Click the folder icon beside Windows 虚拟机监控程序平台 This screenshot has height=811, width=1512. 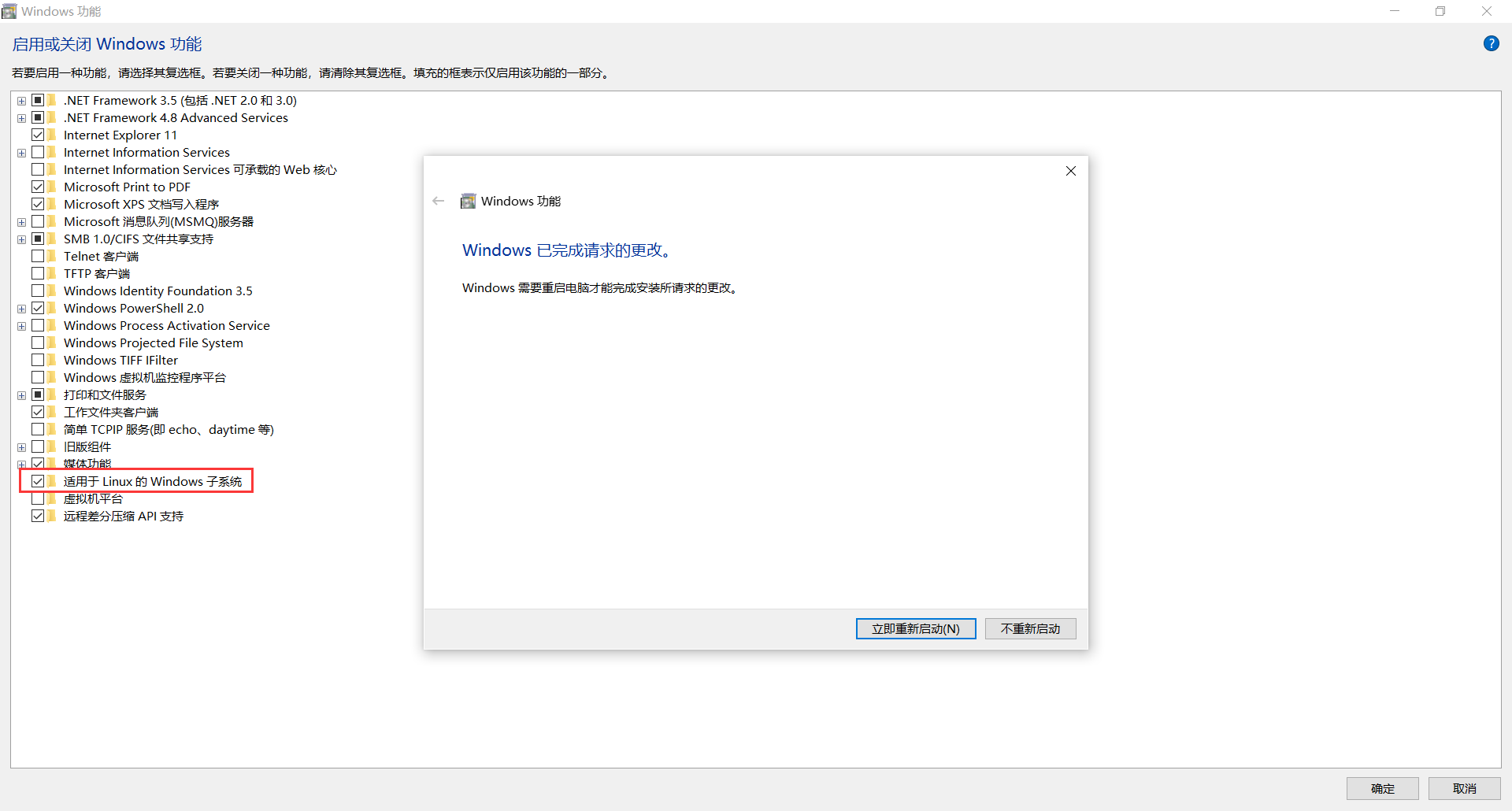click(x=52, y=377)
